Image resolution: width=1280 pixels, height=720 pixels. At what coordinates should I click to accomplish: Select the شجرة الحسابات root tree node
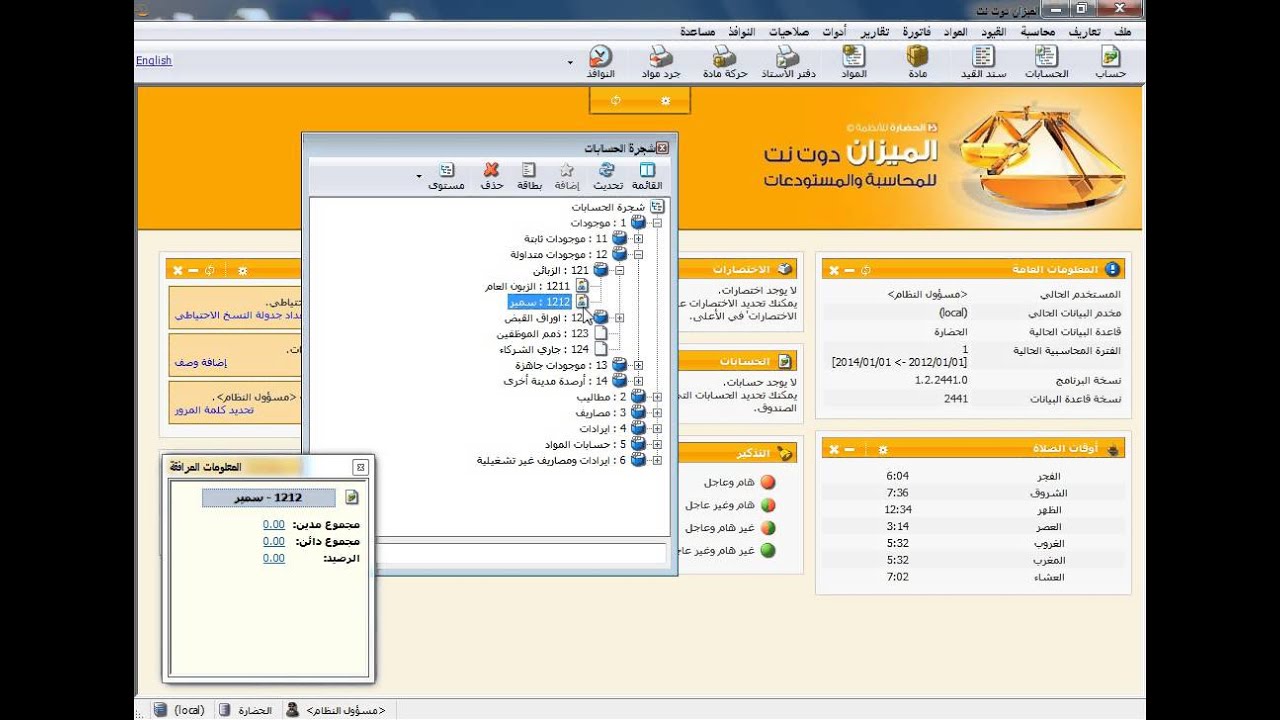coord(608,207)
